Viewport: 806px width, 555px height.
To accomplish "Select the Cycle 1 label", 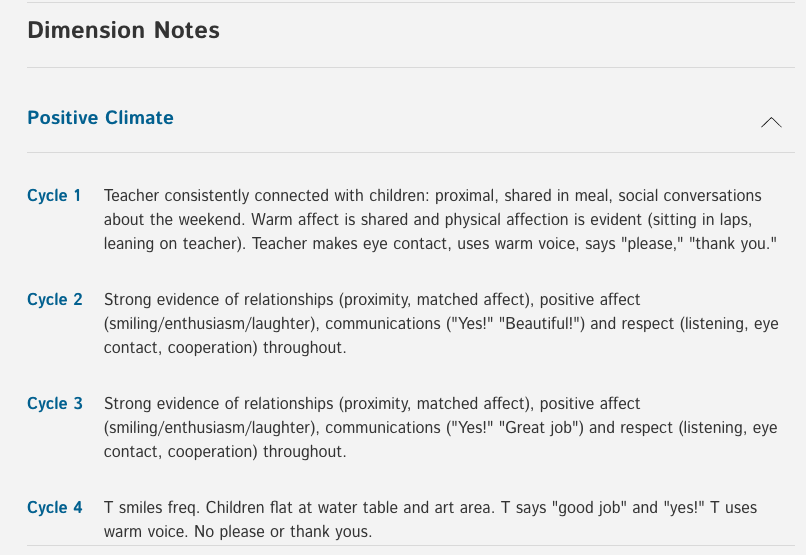I will pos(54,195).
